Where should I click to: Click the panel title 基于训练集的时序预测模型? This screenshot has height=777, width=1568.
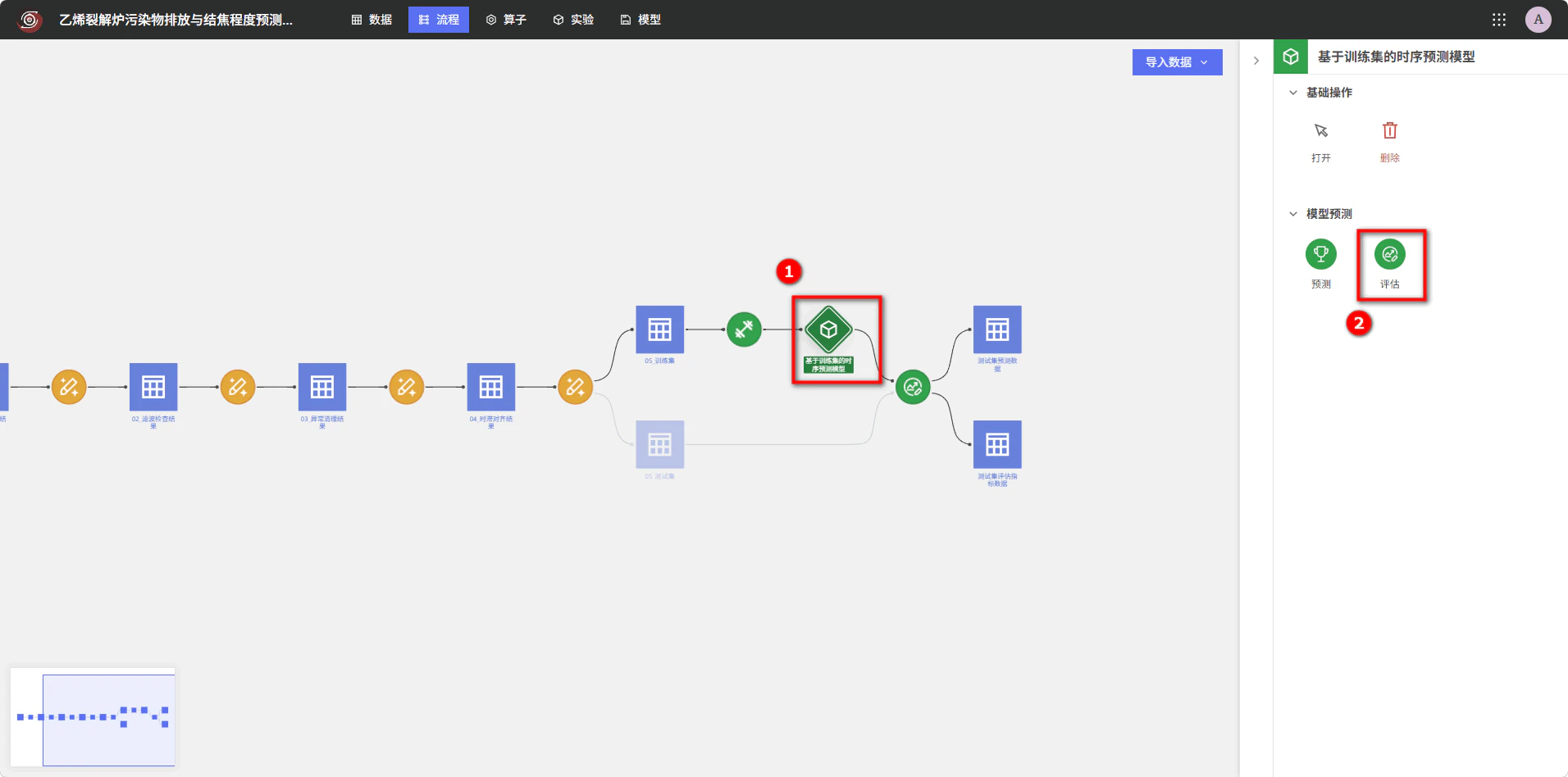1396,57
